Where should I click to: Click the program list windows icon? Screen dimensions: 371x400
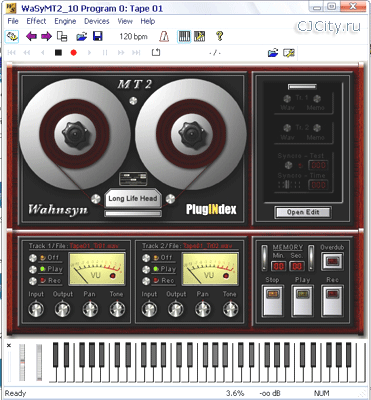(62, 36)
